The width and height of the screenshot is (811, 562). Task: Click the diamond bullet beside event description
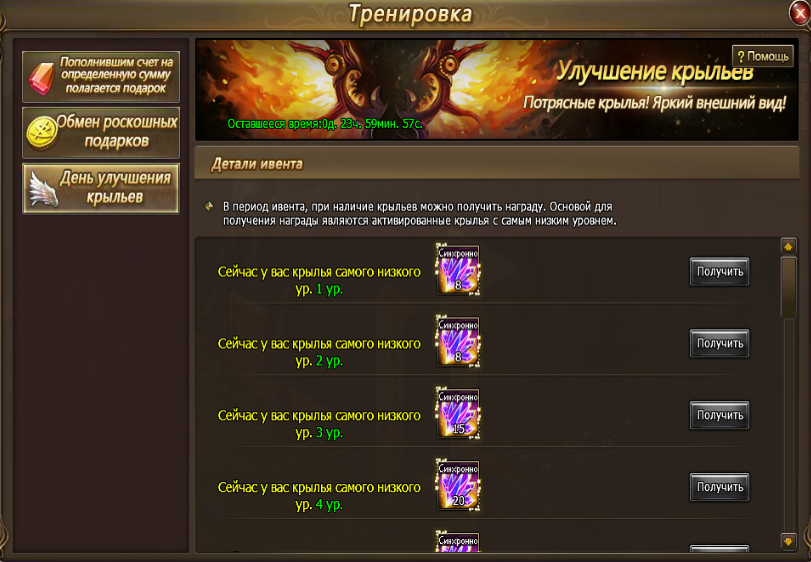pos(209,206)
